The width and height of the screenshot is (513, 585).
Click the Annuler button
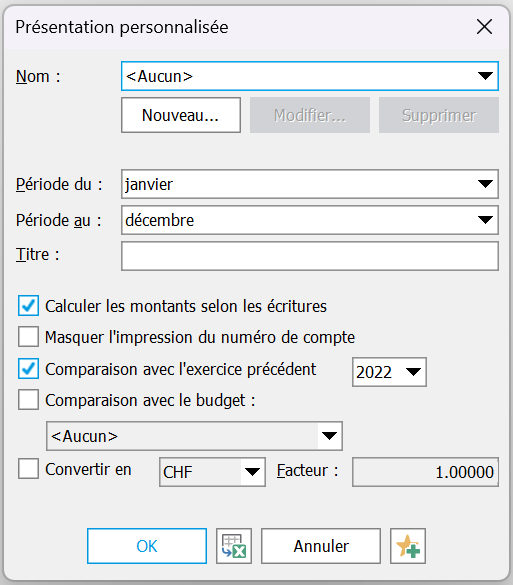pyautogui.click(x=321, y=546)
